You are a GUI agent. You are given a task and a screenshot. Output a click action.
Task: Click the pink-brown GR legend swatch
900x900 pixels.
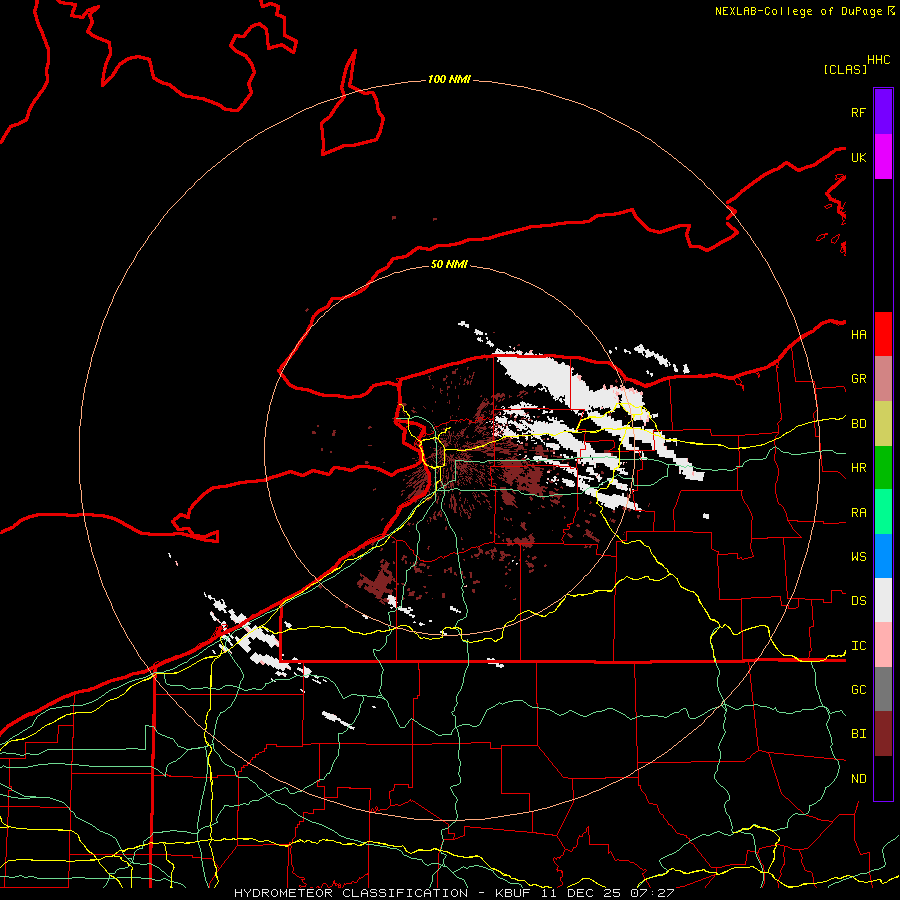(883, 379)
